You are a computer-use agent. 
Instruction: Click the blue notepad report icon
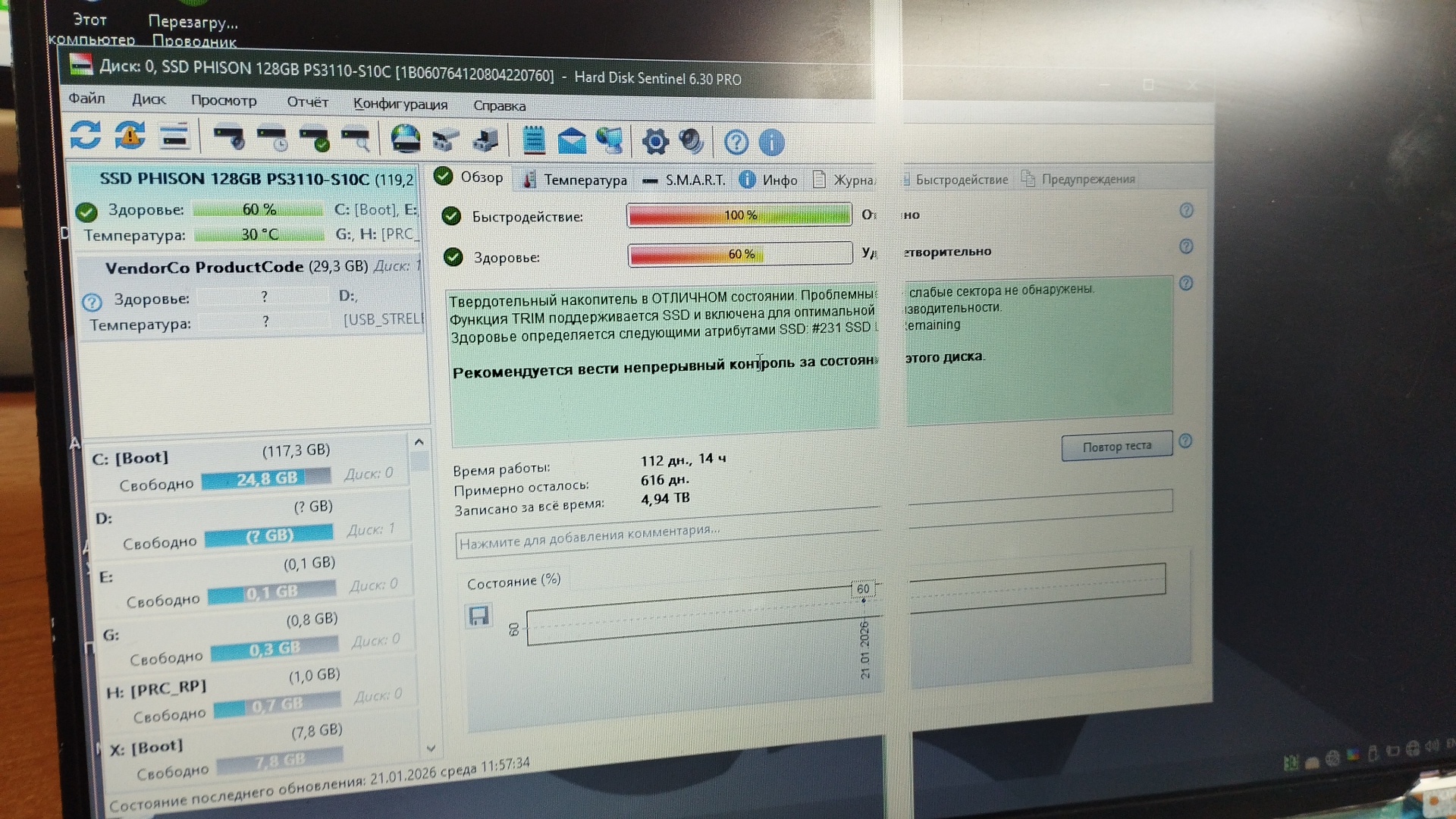point(534,140)
